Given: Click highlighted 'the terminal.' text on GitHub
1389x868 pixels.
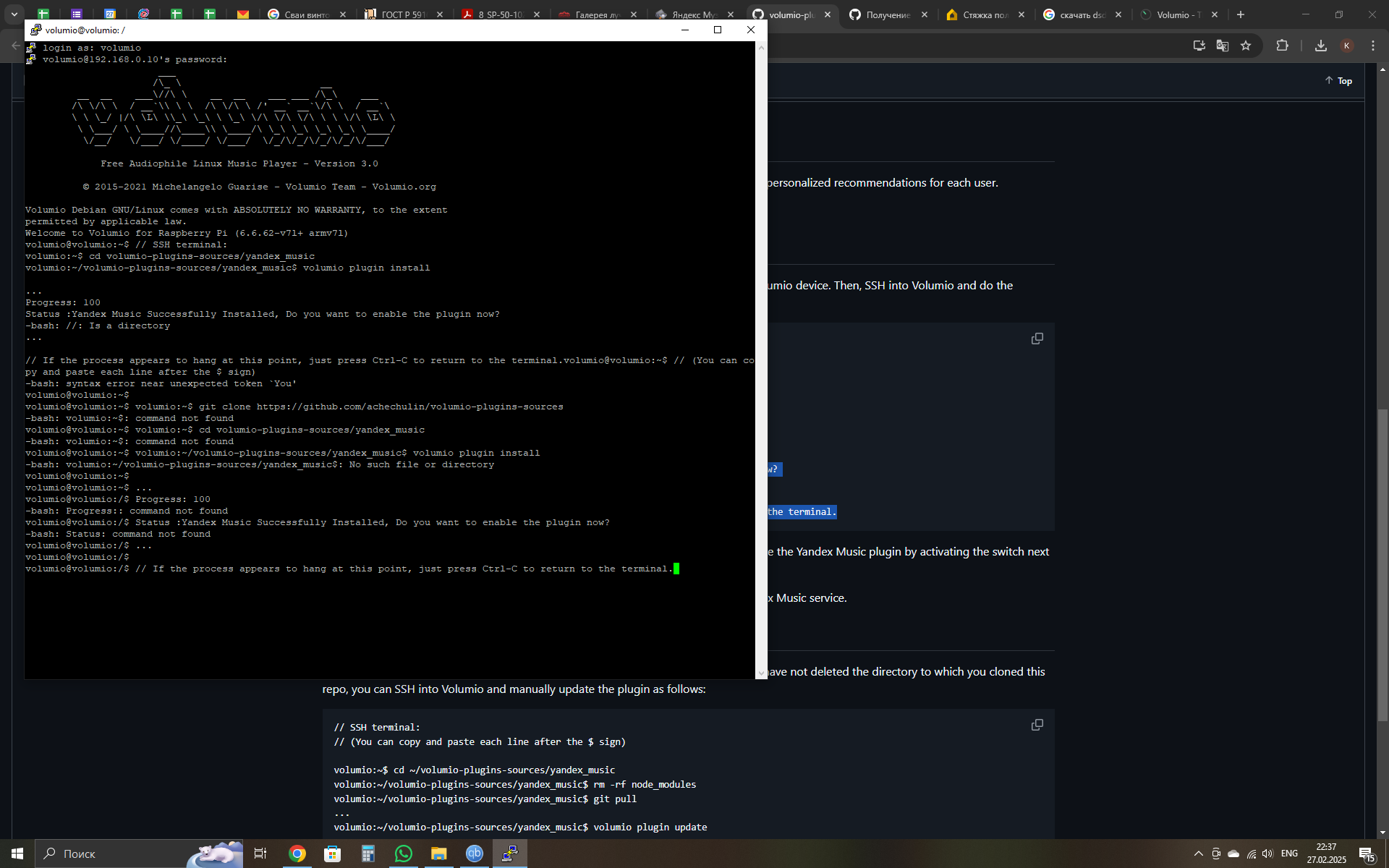Looking at the screenshot, I should pos(802,511).
